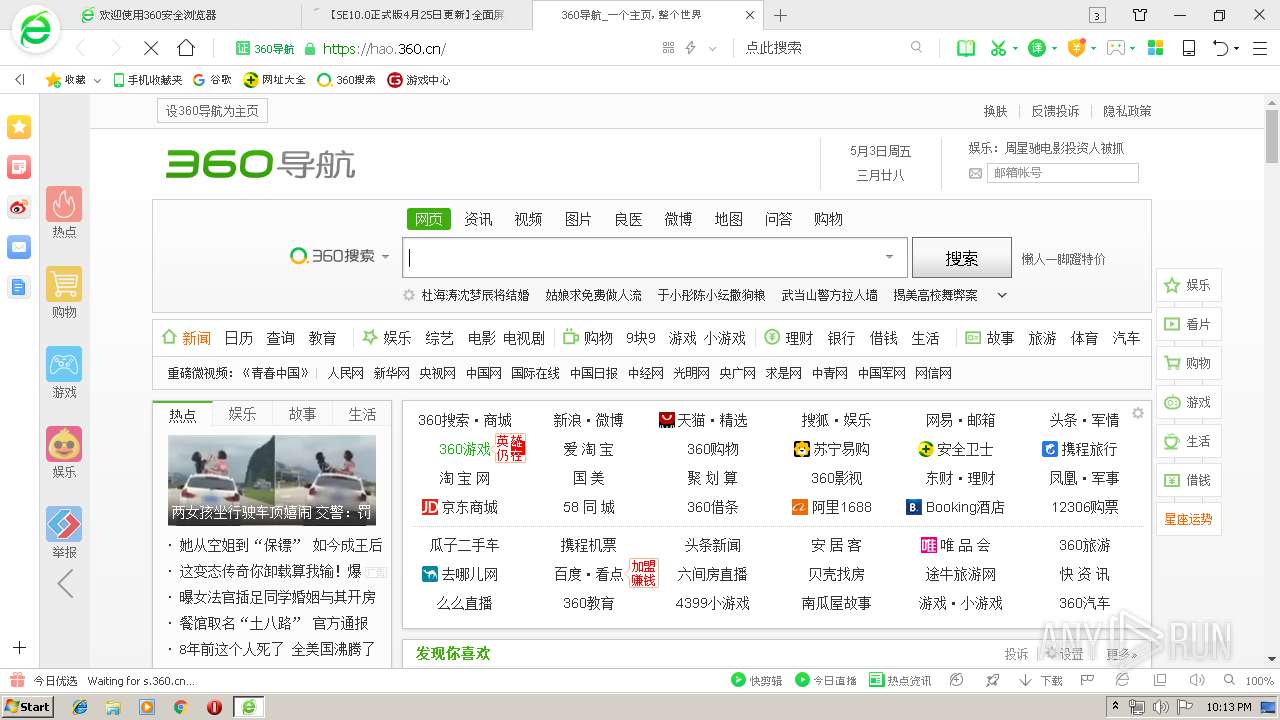Hide the bookmarks bar chevron

(20, 80)
